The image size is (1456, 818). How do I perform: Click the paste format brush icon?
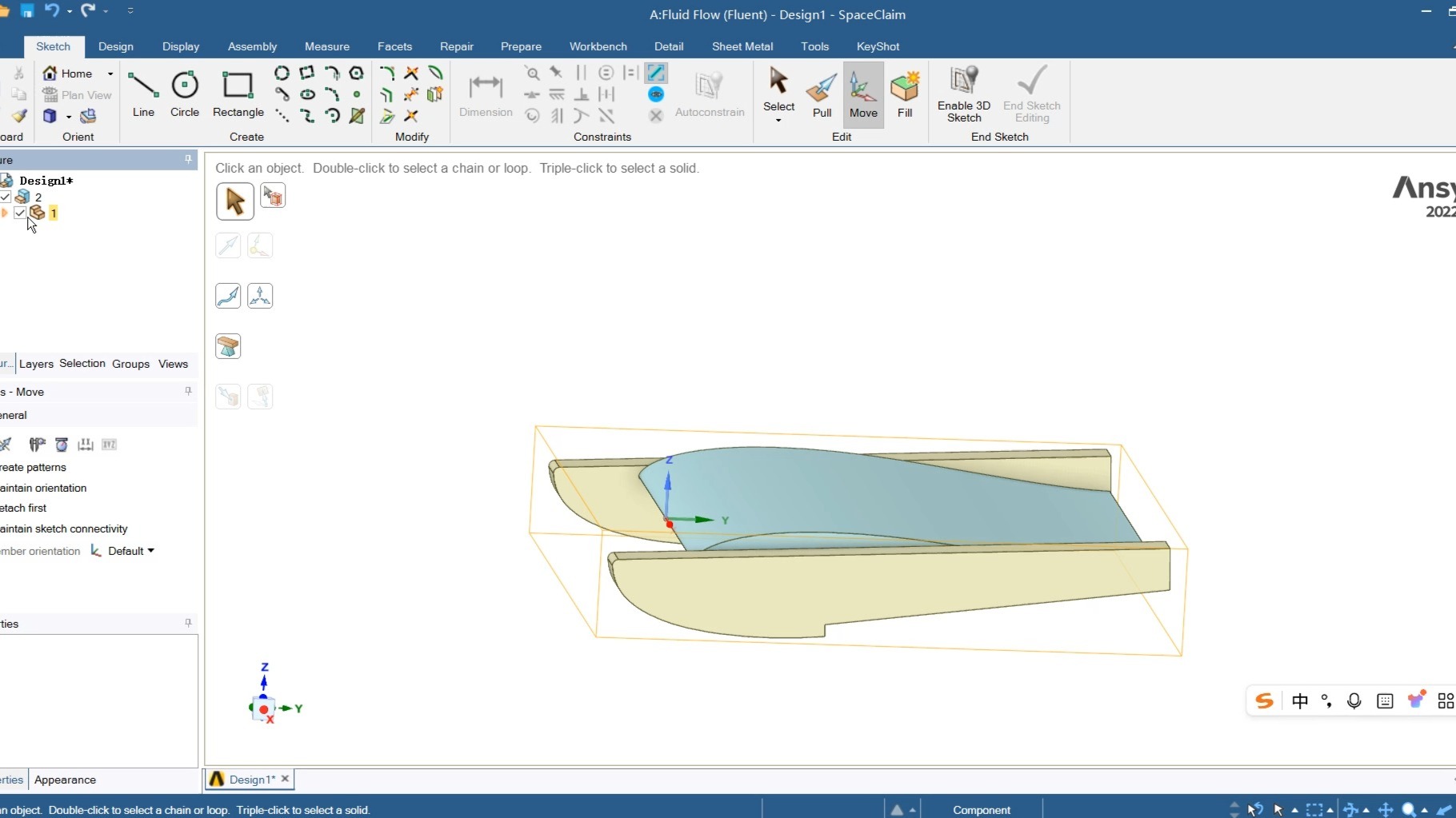click(x=19, y=116)
